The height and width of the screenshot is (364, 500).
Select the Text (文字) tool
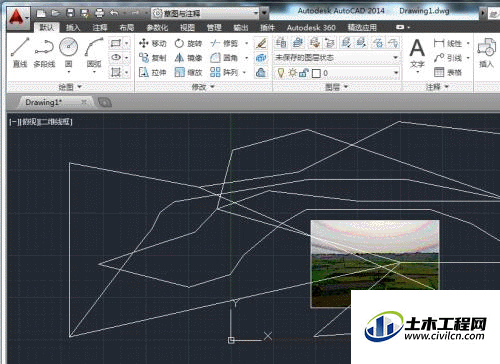click(417, 53)
